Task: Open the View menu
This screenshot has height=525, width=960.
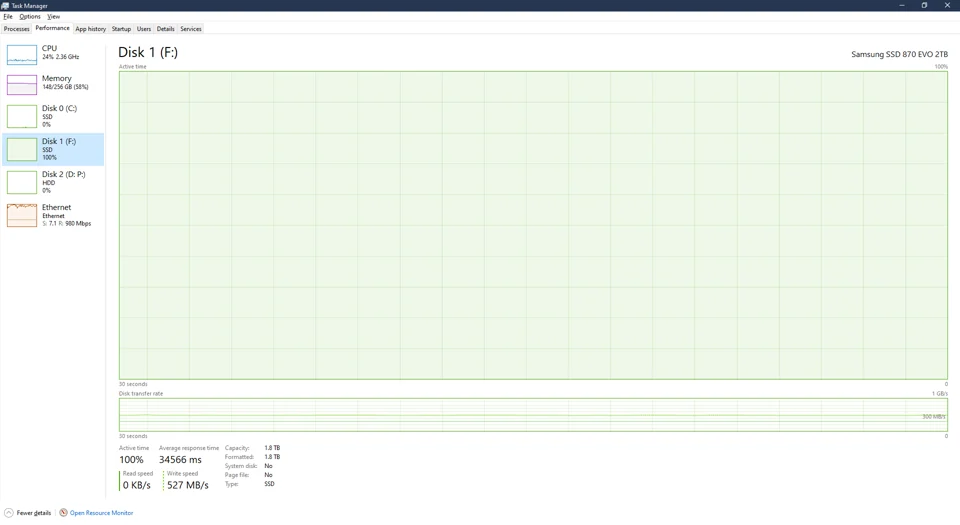Action: click(53, 17)
